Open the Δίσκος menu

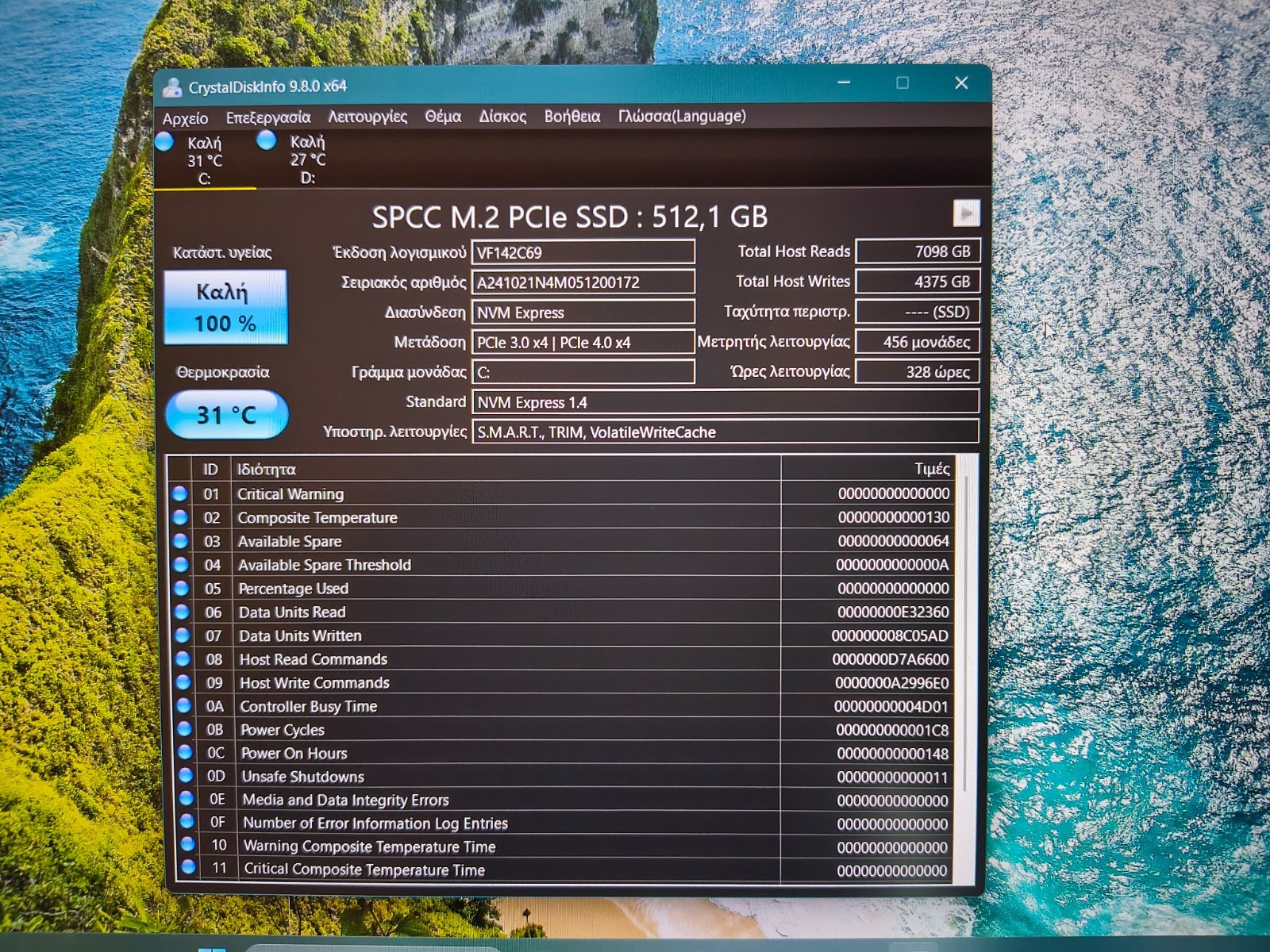pyautogui.click(x=502, y=117)
